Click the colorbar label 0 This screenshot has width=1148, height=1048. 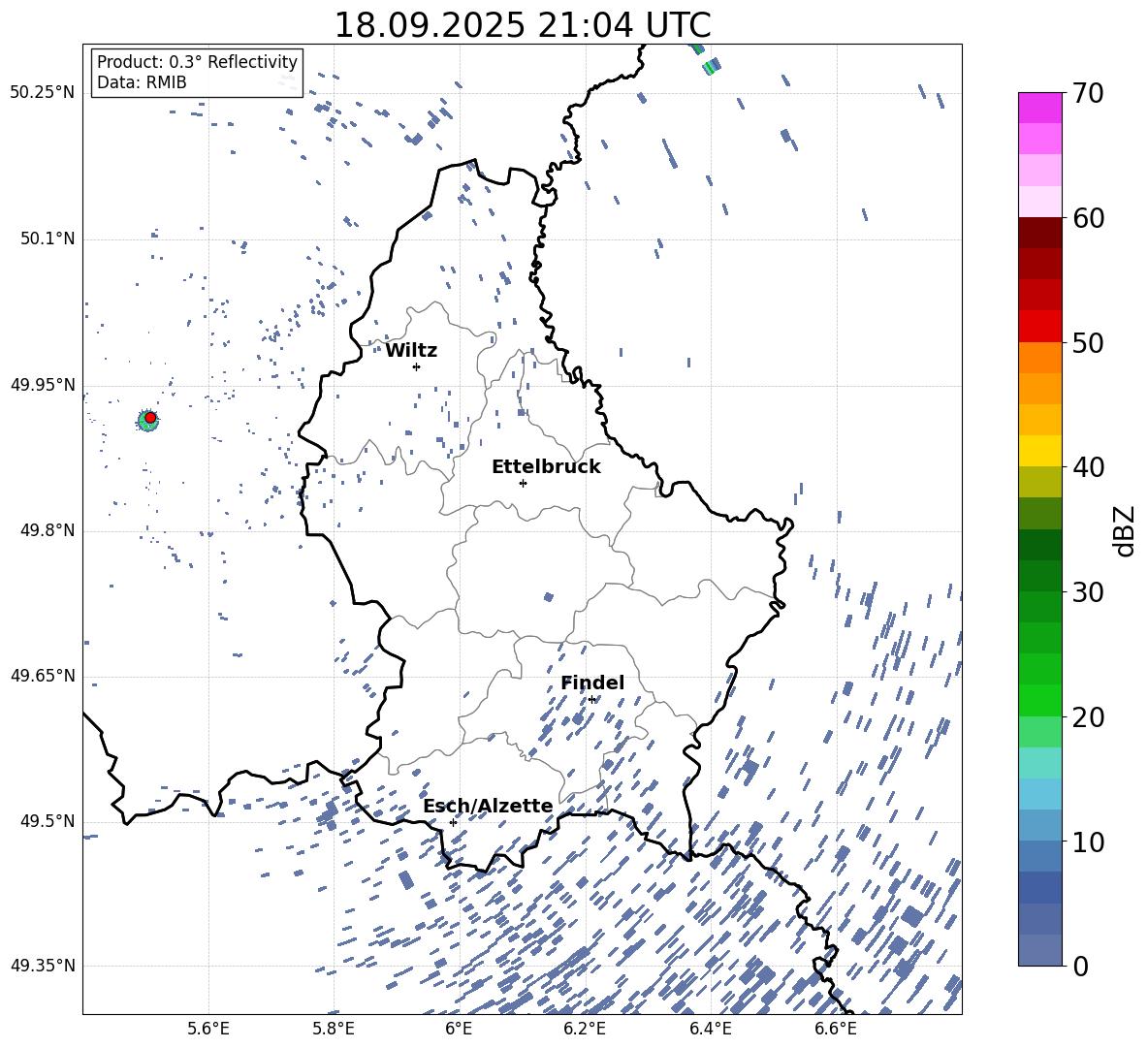[x=1080, y=967]
